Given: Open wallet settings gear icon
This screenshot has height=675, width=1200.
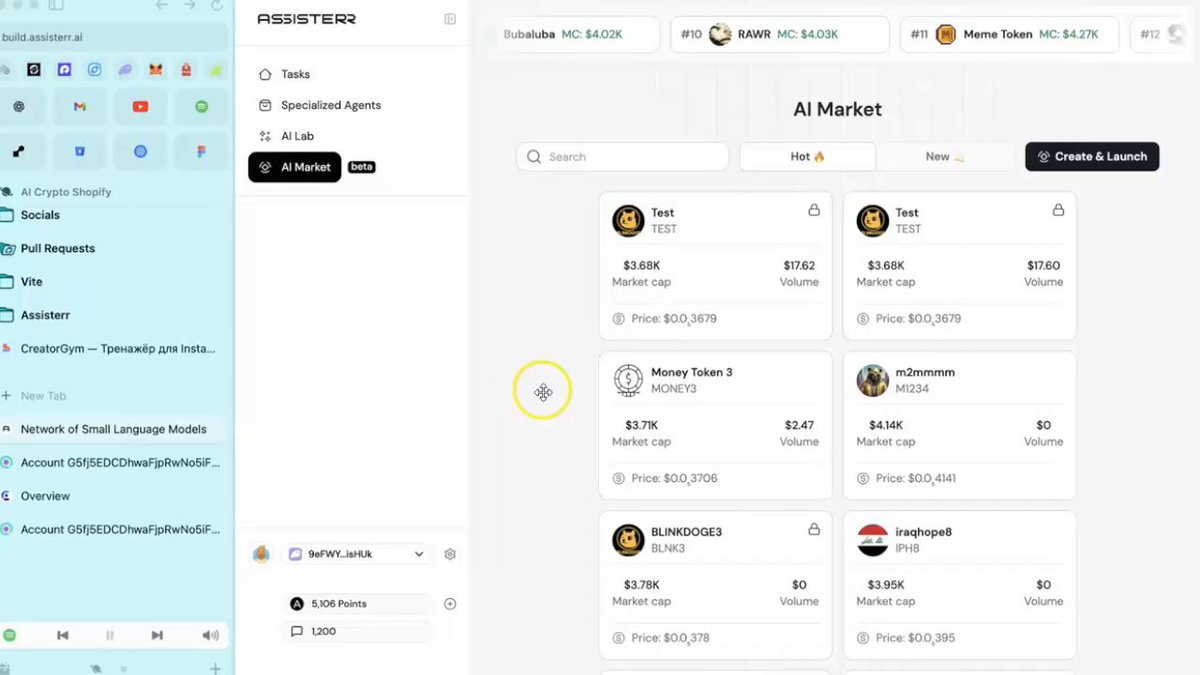Looking at the screenshot, I should [450, 554].
